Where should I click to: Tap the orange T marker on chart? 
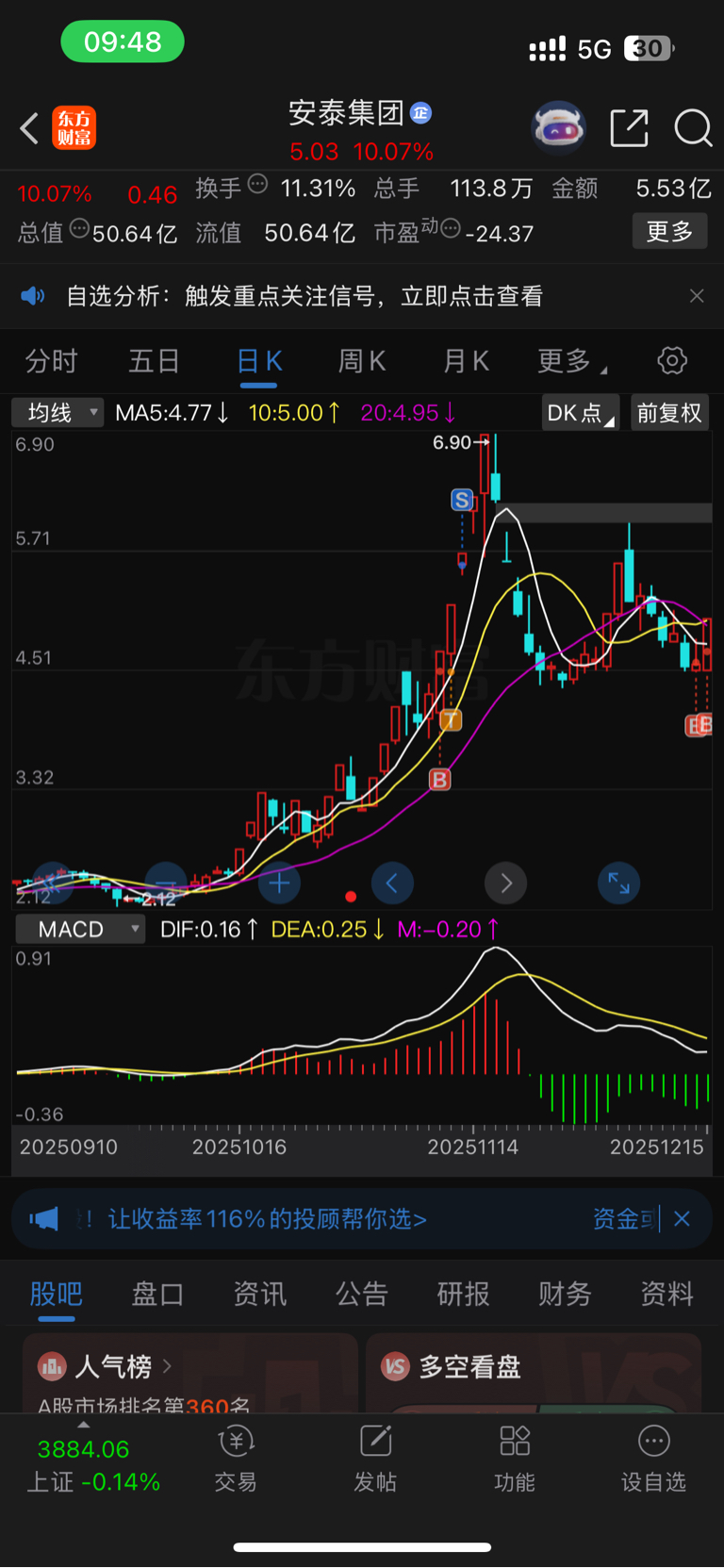pos(451,720)
